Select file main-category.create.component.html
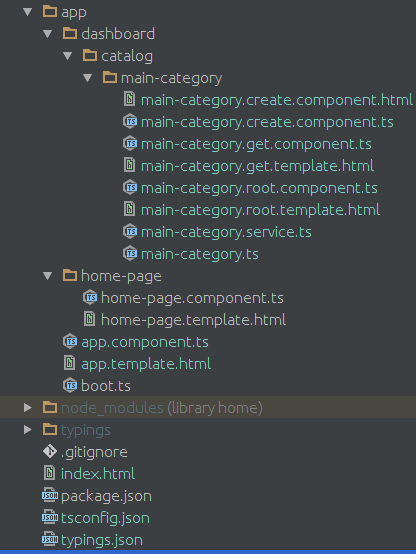The image size is (416, 554). [277, 100]
